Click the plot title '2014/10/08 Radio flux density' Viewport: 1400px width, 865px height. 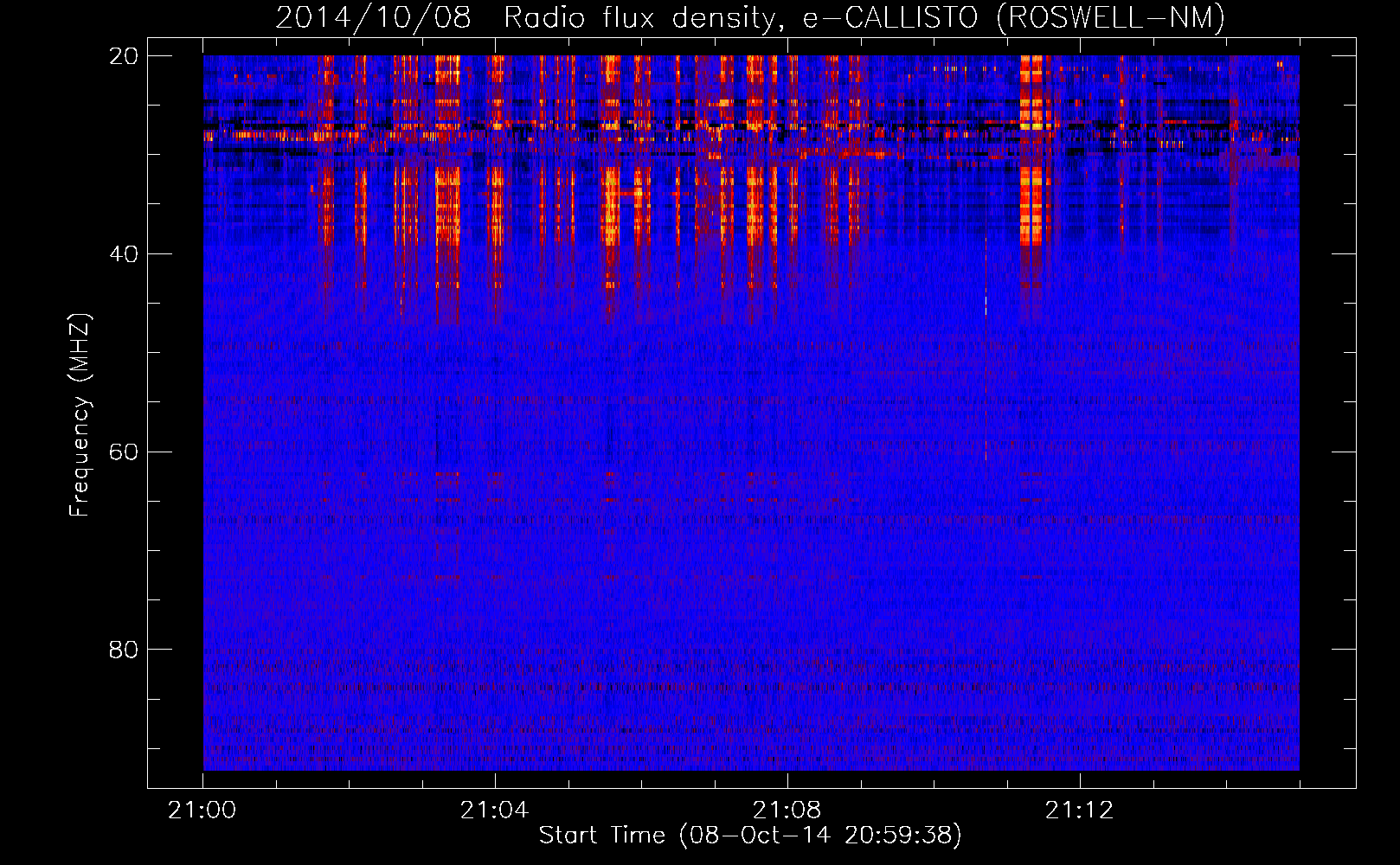(x=750, y=18)
